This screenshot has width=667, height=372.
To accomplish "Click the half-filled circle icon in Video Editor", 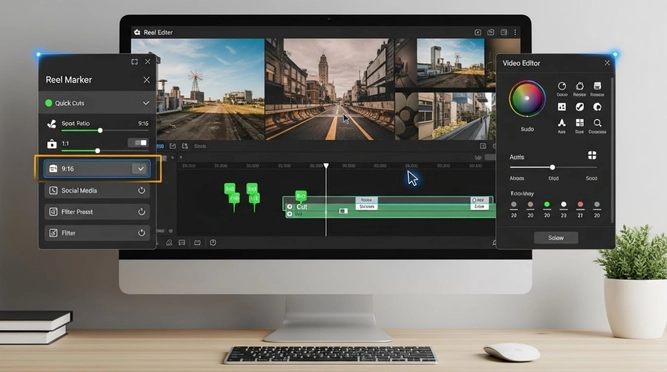I will [597, 107].
